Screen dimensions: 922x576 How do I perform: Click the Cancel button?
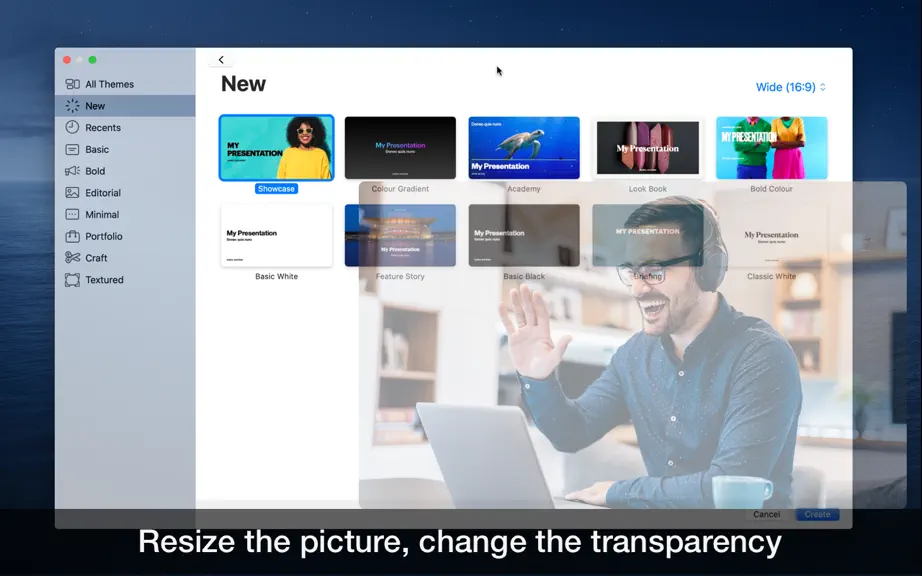[767, 514]
